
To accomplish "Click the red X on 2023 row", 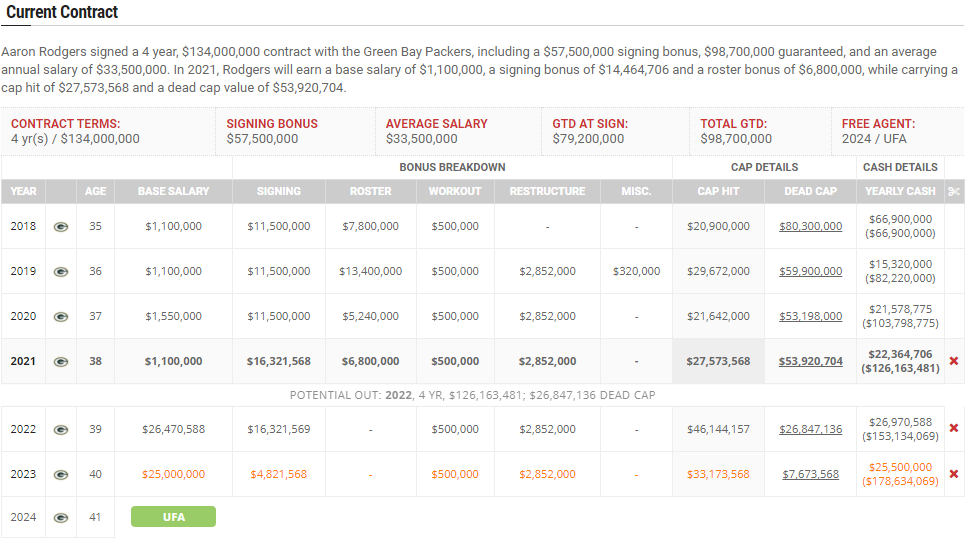I will tap(953, 474).
